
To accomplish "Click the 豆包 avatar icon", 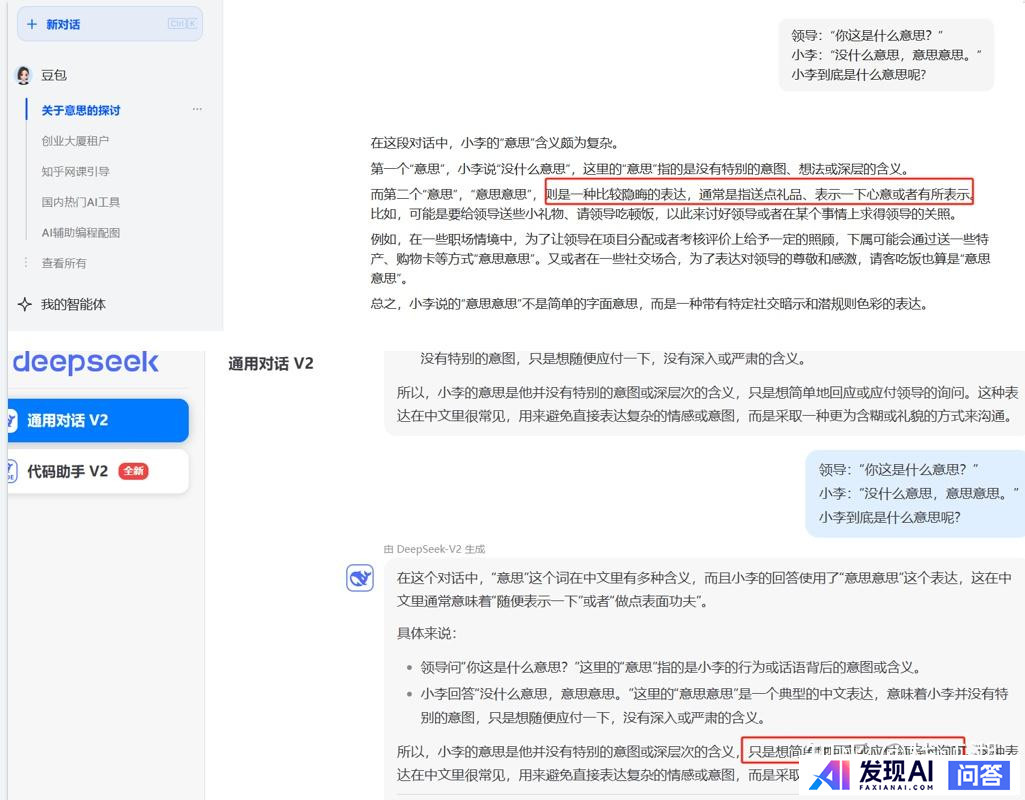I will pos(24,75).
